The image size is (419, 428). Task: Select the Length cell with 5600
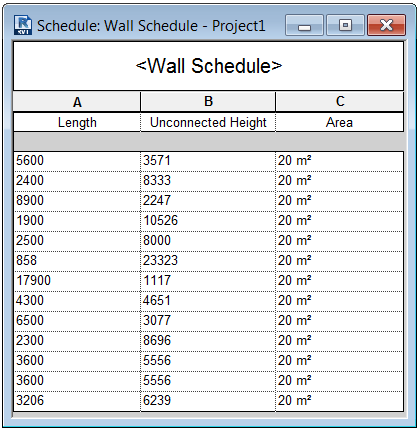(x=77, y=161)
